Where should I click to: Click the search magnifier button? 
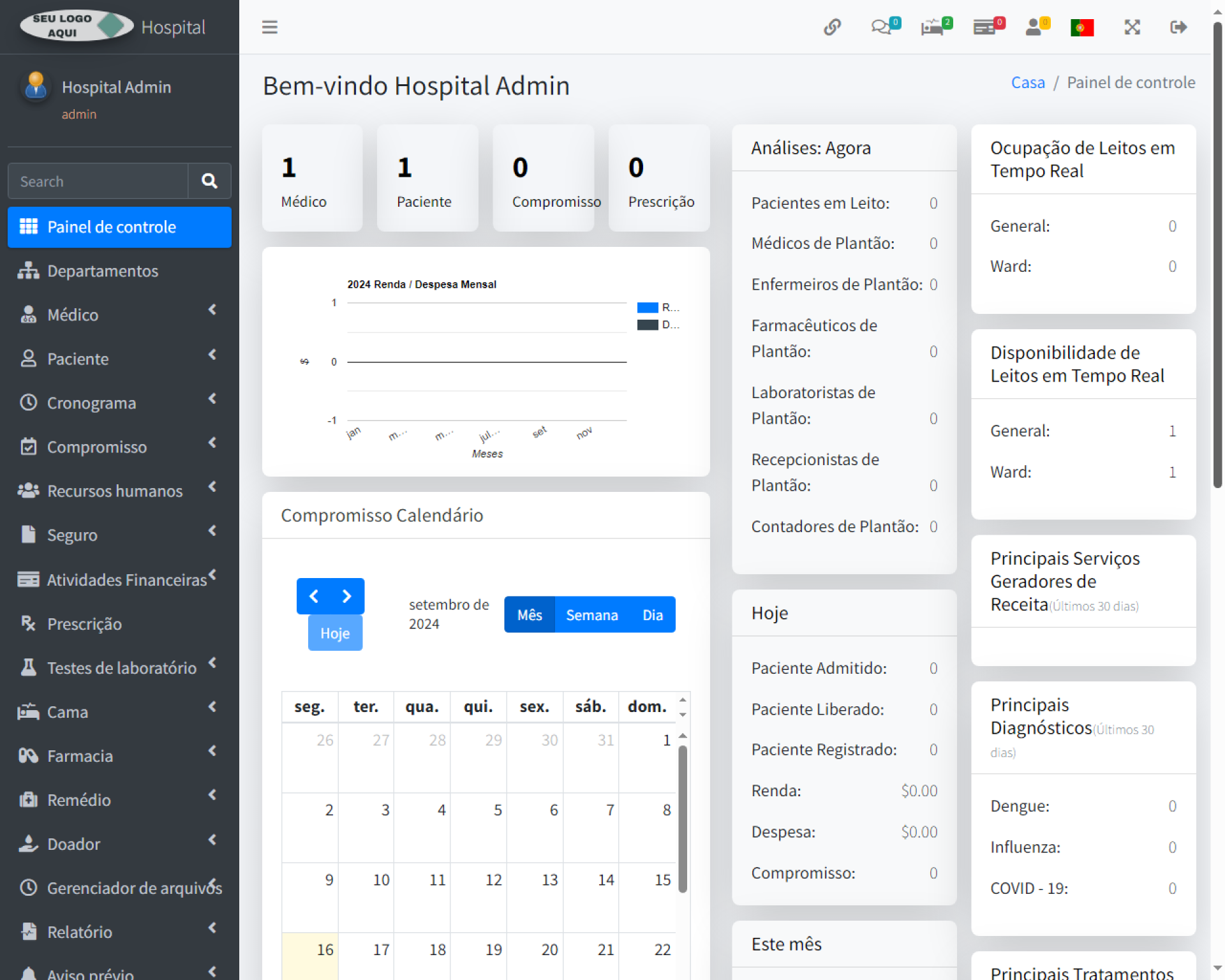point(209,181)
